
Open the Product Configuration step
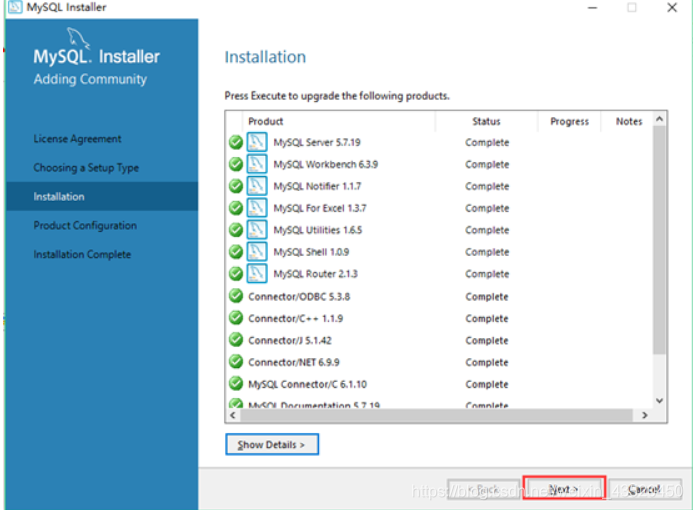point(84,226)
